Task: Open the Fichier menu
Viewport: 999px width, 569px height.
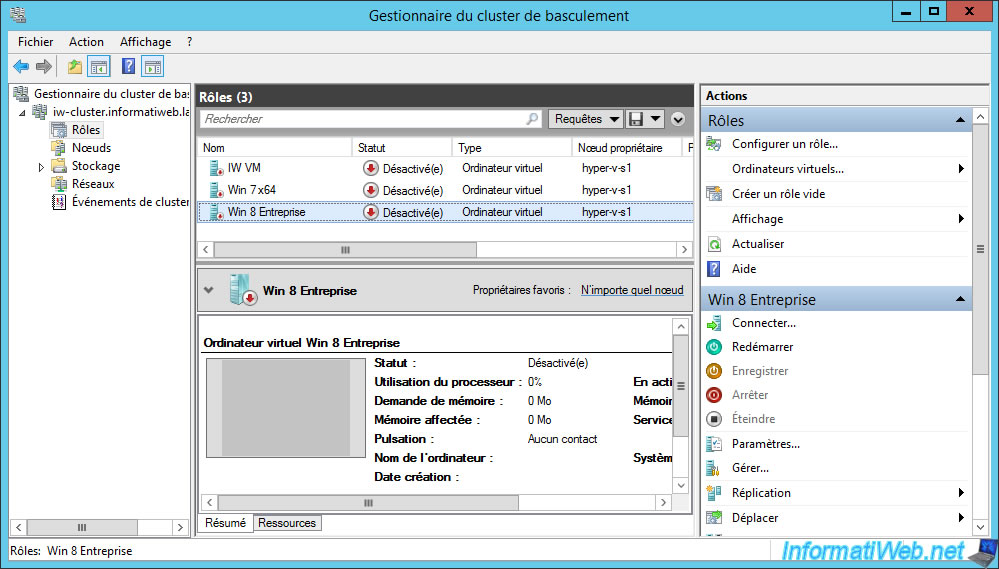Action: 36,41
